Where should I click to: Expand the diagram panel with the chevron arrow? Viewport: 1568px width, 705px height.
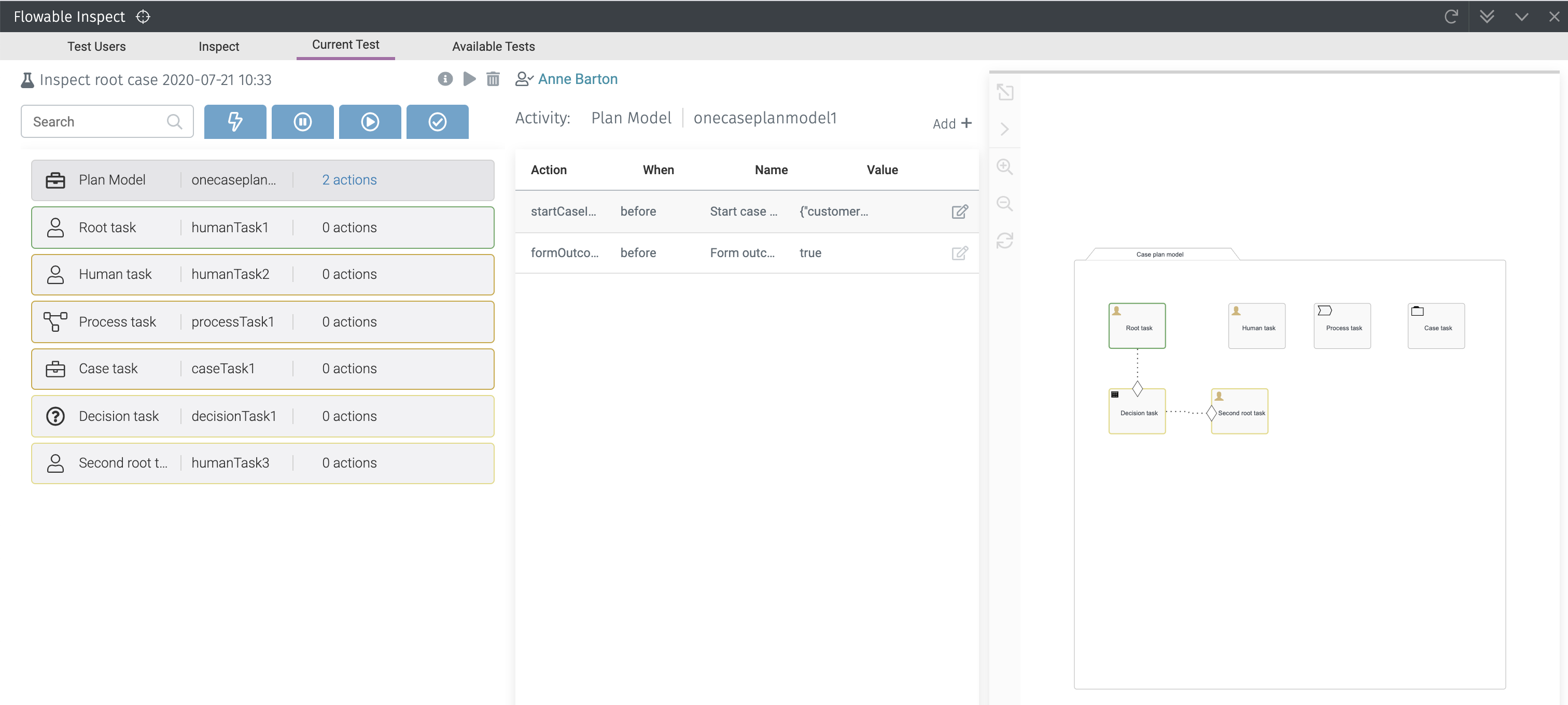(x=1004, y=129)
